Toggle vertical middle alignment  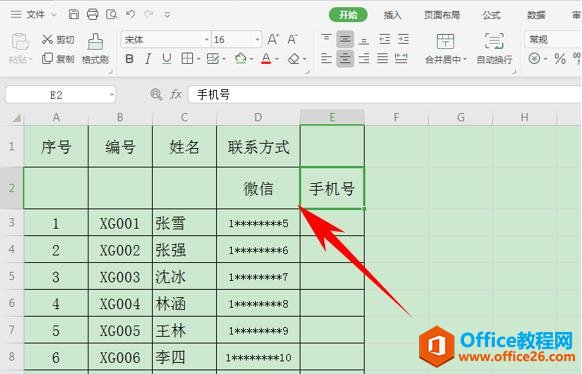click(345, 39)
